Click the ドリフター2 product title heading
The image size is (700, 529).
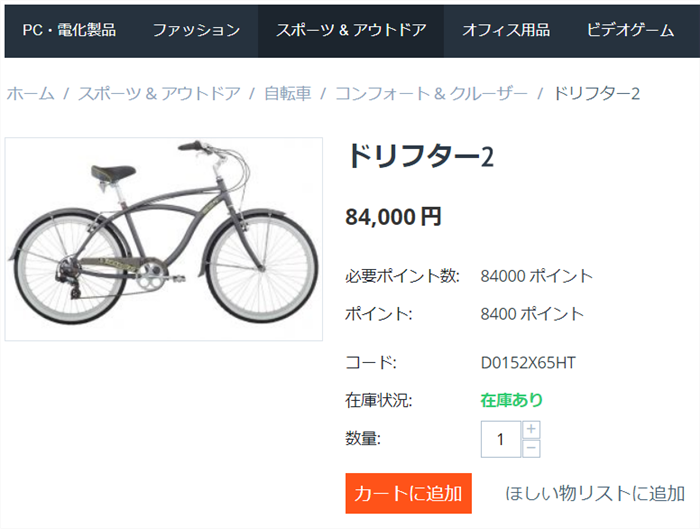coord(420,157)
